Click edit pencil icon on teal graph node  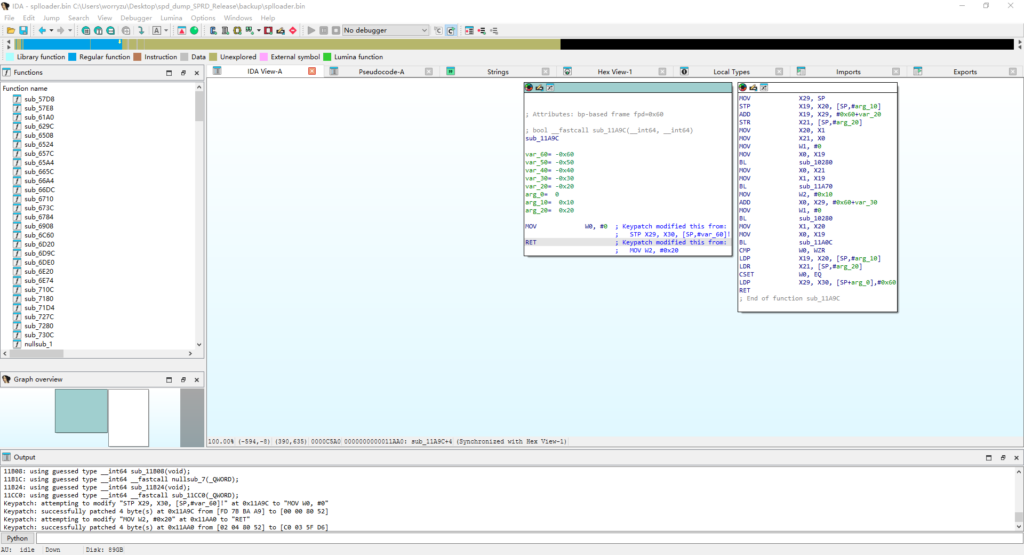click(x=539, y=87)
